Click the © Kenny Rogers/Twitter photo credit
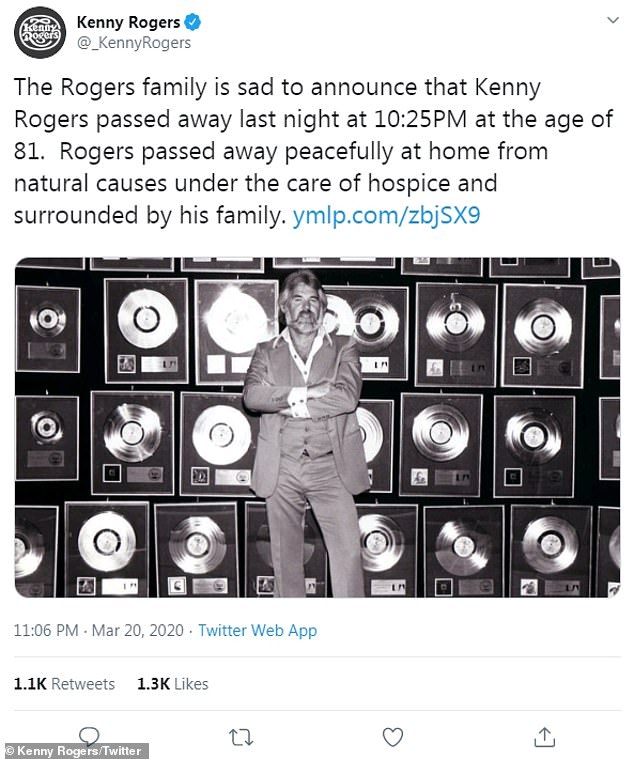 click(x=75, y=750)
